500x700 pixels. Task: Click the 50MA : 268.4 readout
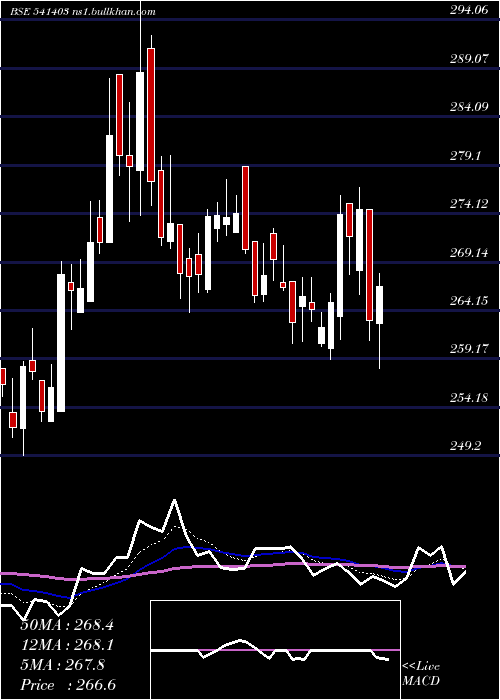pyautogui.click(x=67, y=625)
